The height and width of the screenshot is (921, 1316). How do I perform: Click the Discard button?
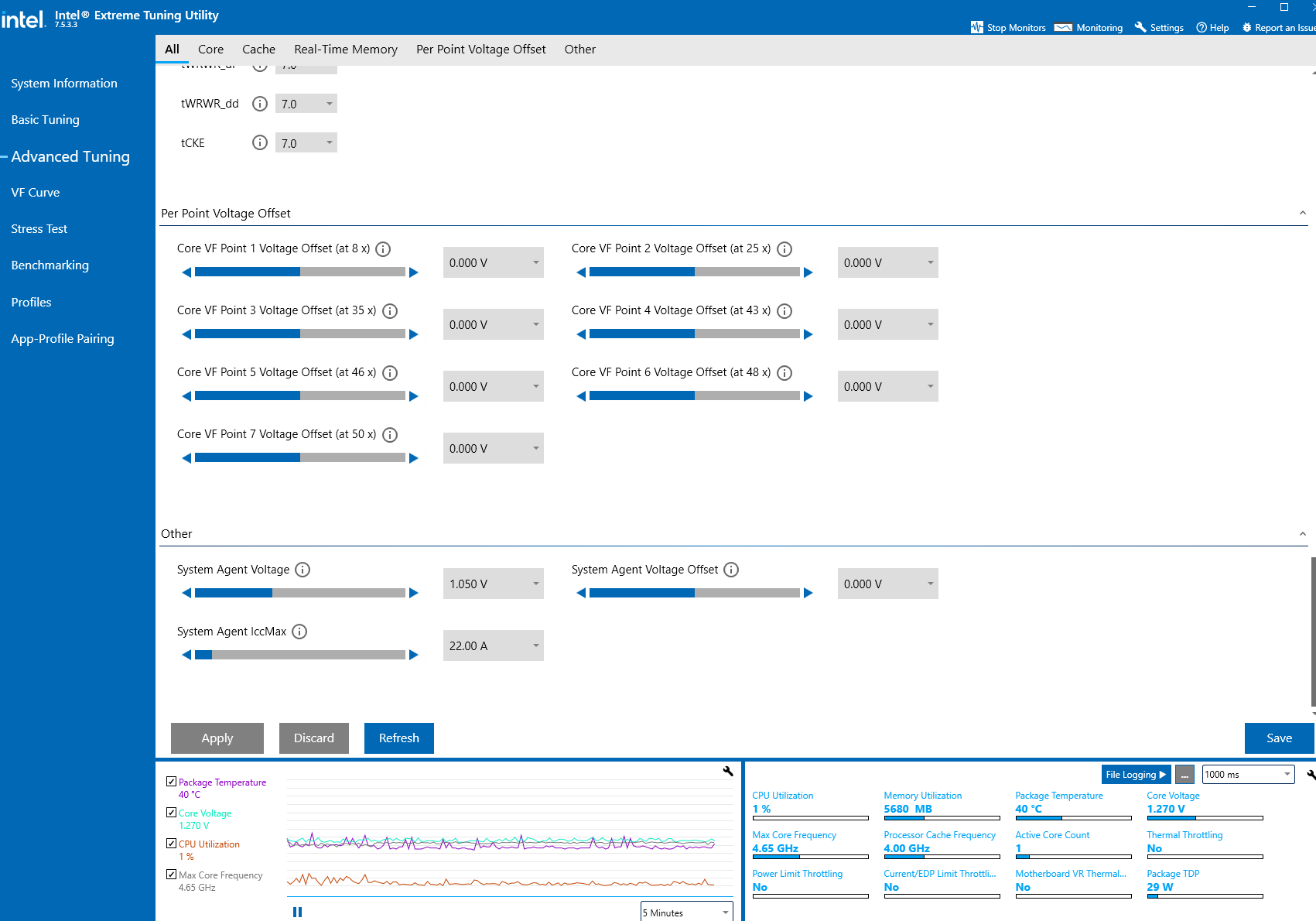coord(314,738)
